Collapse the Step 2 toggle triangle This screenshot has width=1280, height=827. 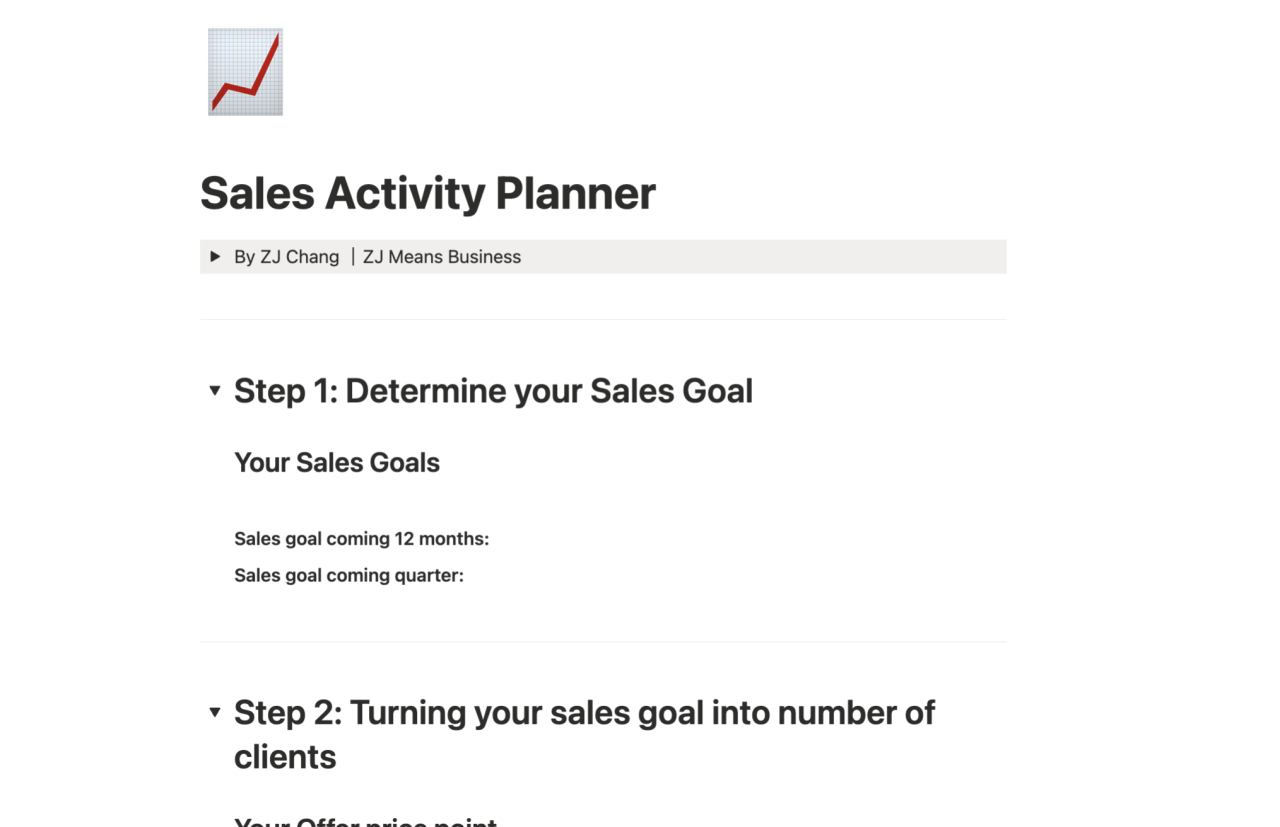215,713
